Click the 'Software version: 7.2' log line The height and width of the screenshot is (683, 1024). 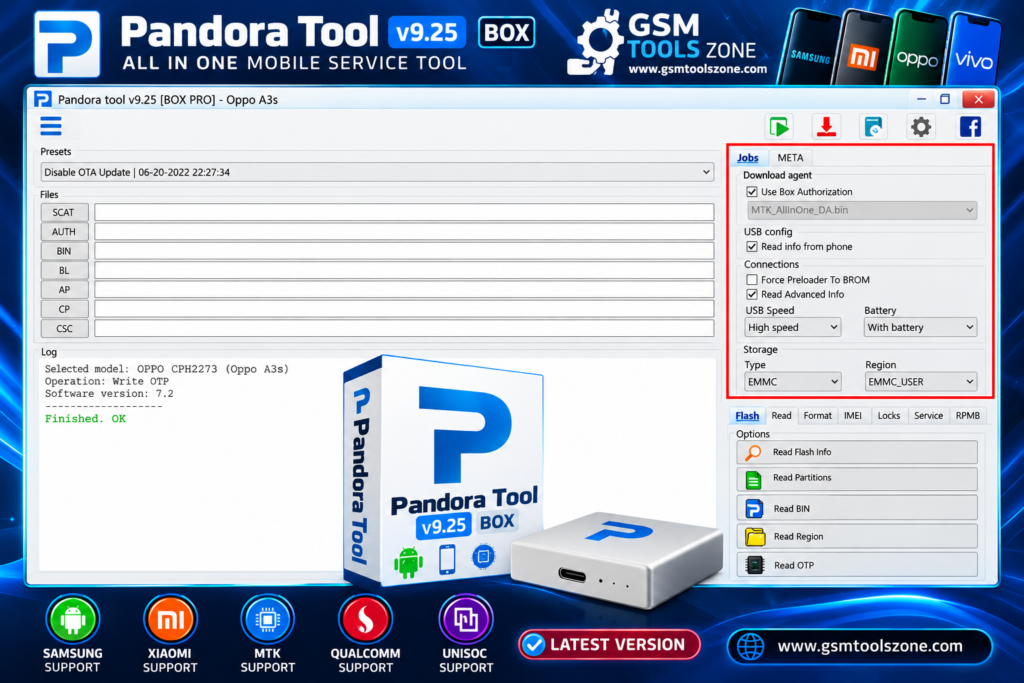click(x=109, y=394)
